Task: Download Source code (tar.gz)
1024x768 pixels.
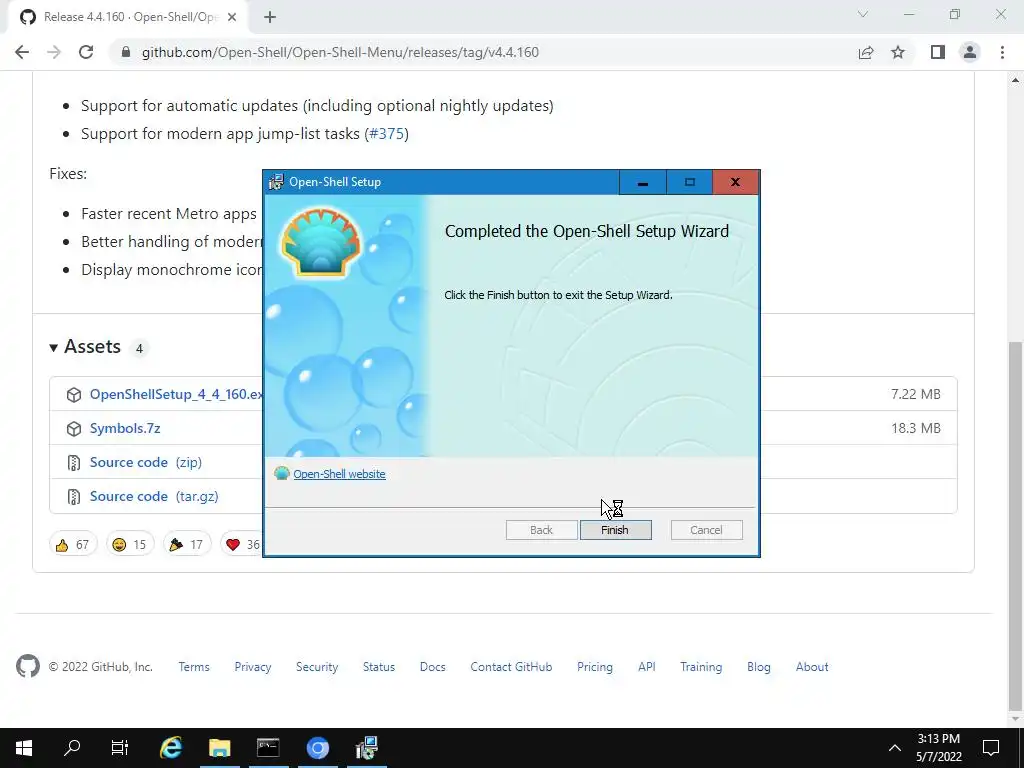Action: click(x=154, y=496)
